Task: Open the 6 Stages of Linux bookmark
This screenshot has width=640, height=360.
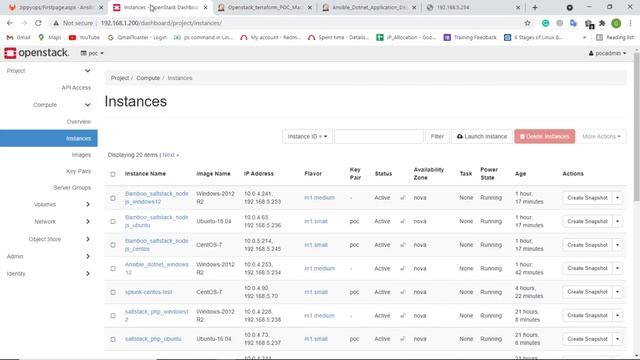Action: (x=533, y=38)
